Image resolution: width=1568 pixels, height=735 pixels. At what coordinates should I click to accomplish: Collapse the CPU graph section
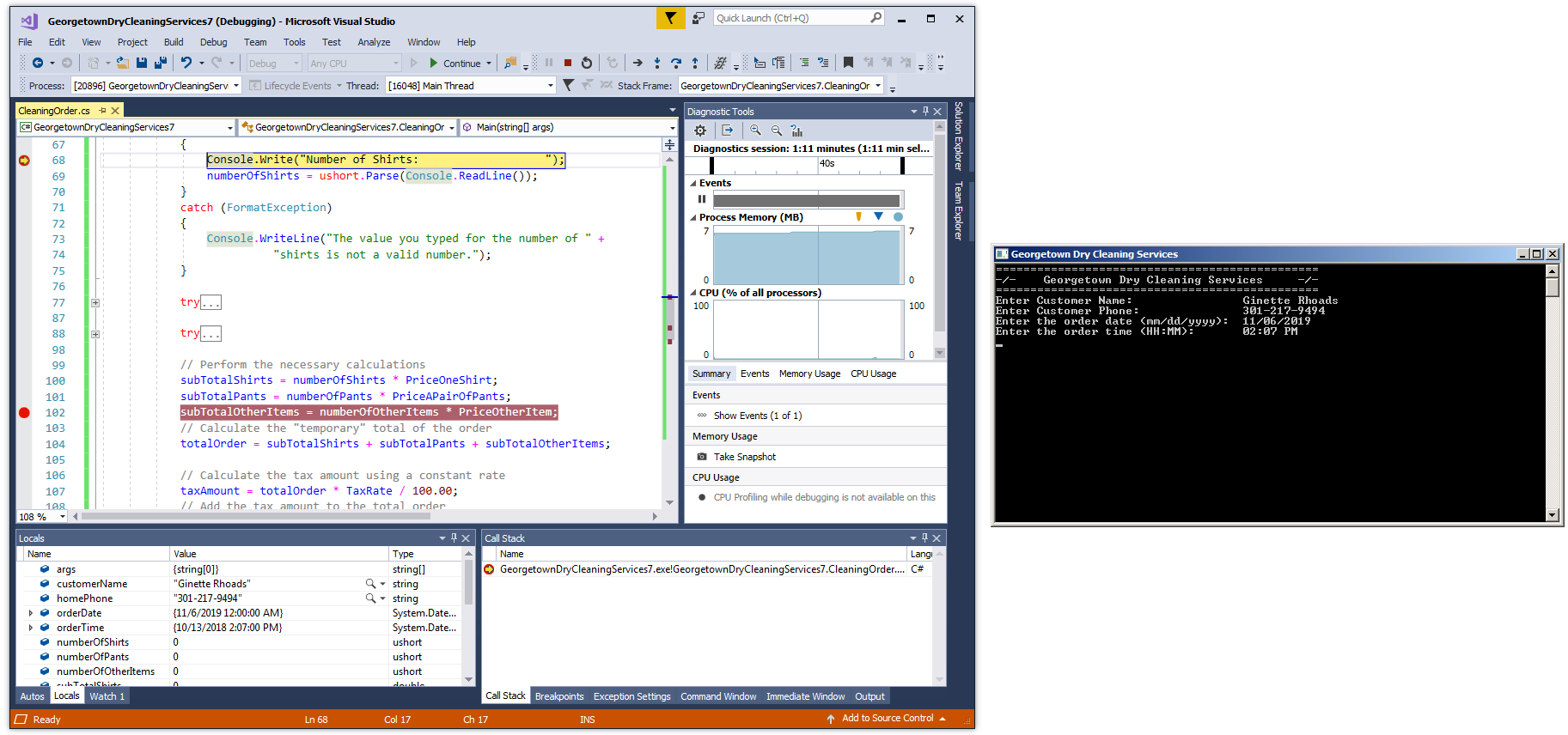pos(693,294)
